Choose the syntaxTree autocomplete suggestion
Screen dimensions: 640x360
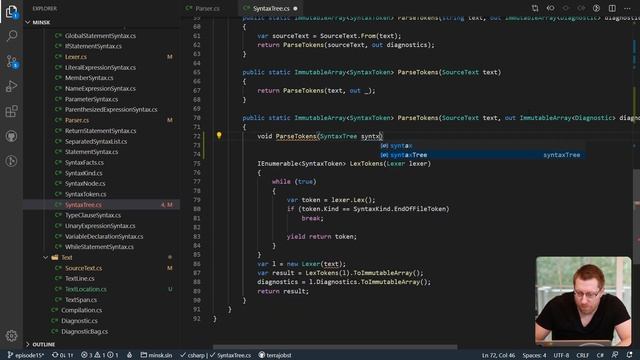point(482,155)
